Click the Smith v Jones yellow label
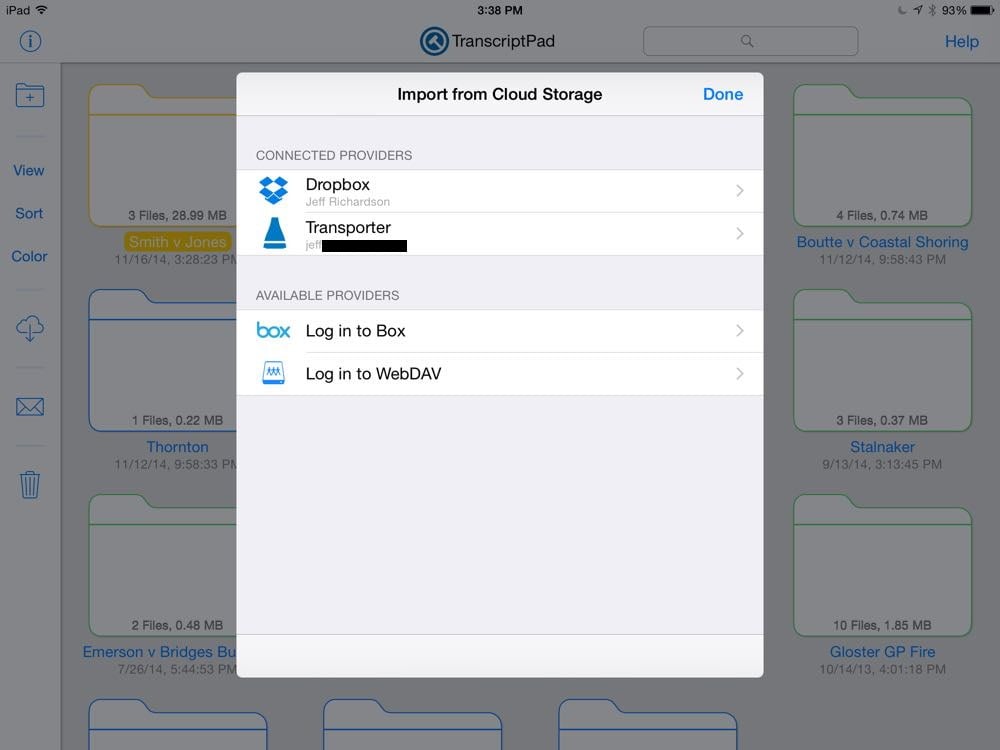The width and height of the screenshot is (1000, 750). click(177, 242)
